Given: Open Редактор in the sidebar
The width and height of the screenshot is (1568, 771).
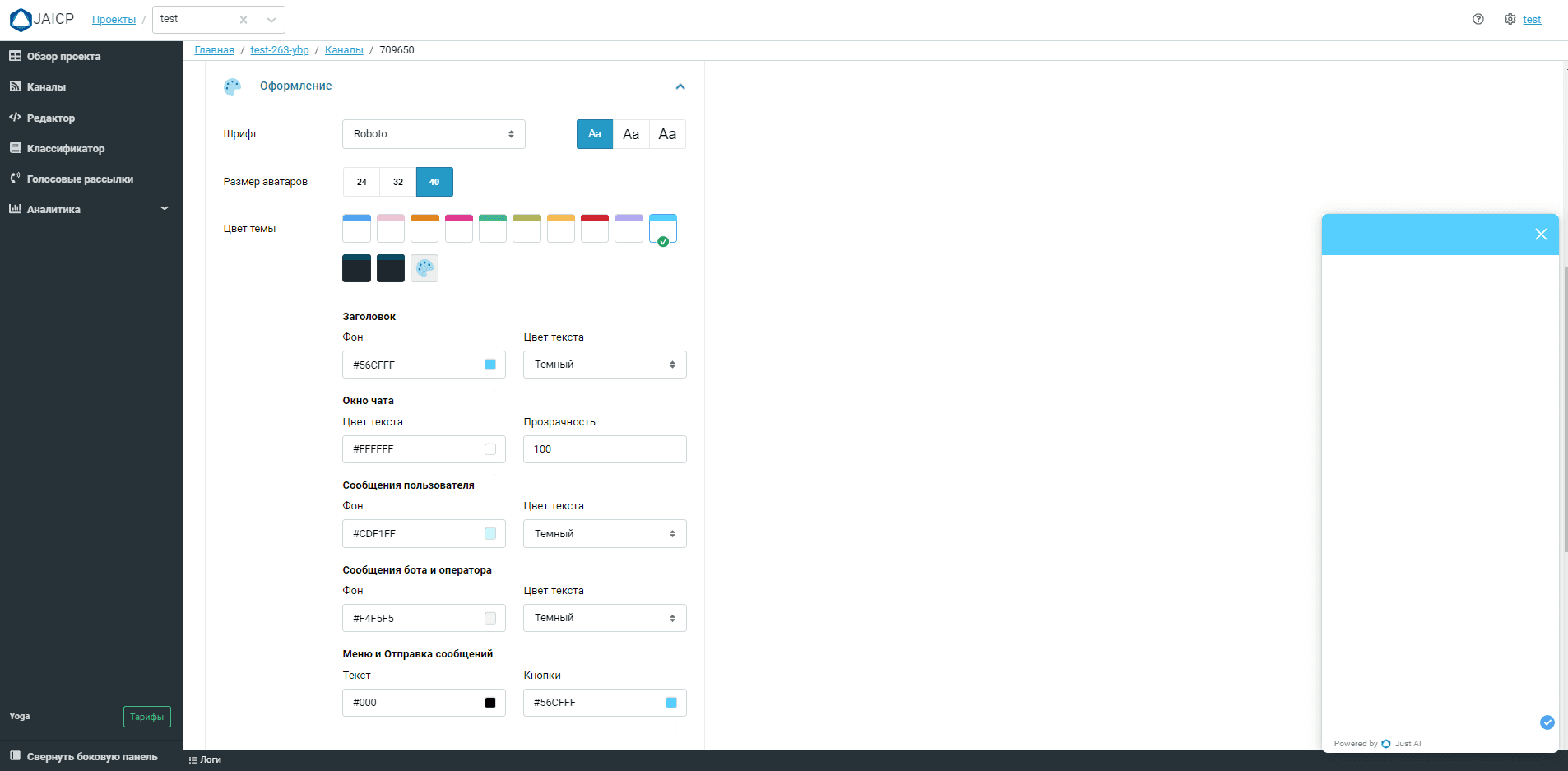Looking at the screenshot, I should (50, 118).
